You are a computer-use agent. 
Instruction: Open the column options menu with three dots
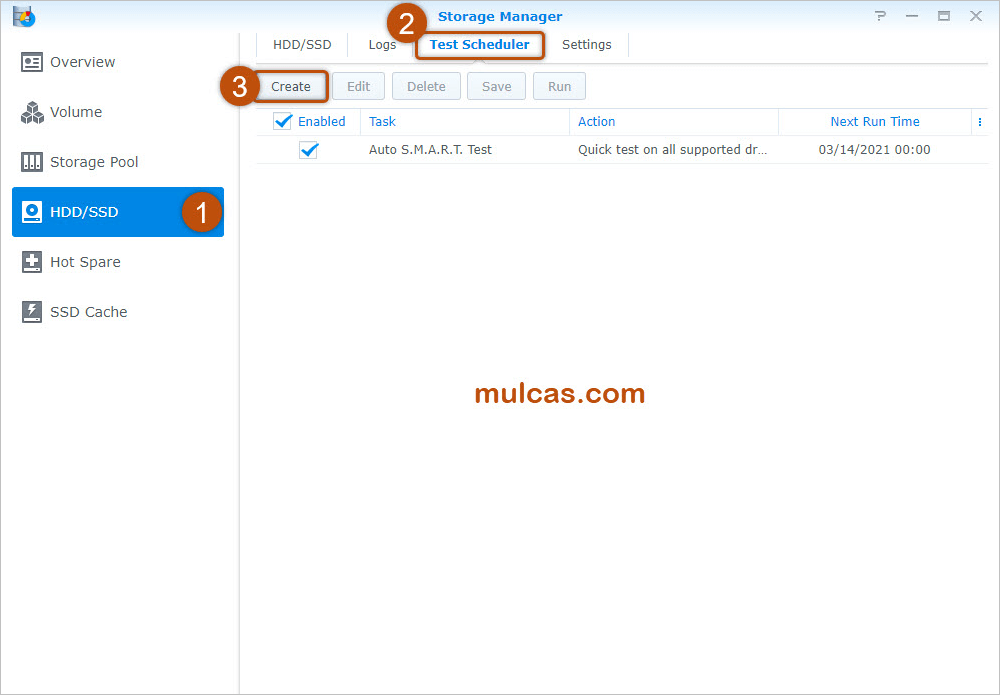coord(979,122)
